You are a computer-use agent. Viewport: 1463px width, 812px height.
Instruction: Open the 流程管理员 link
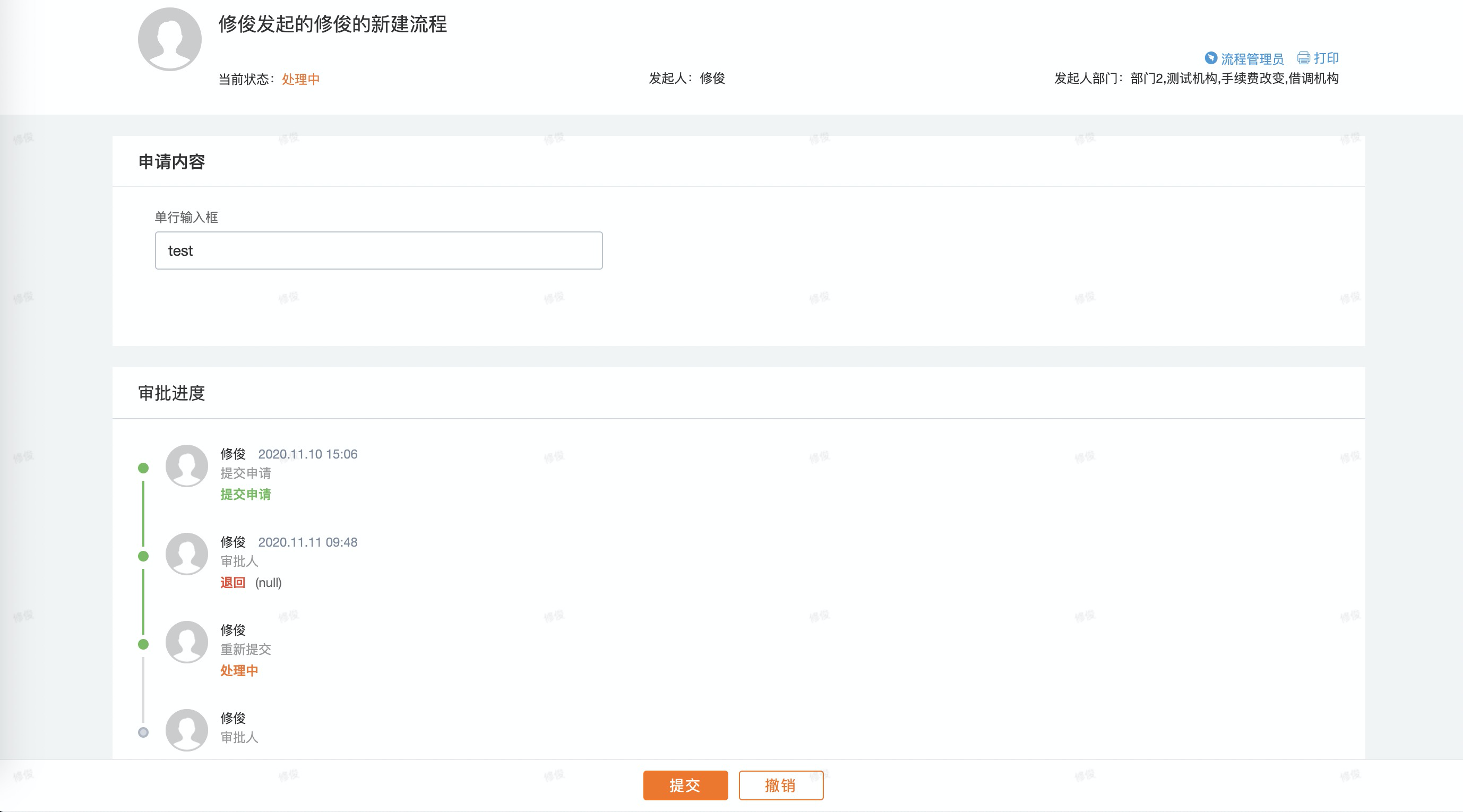tap(1252, 58)
